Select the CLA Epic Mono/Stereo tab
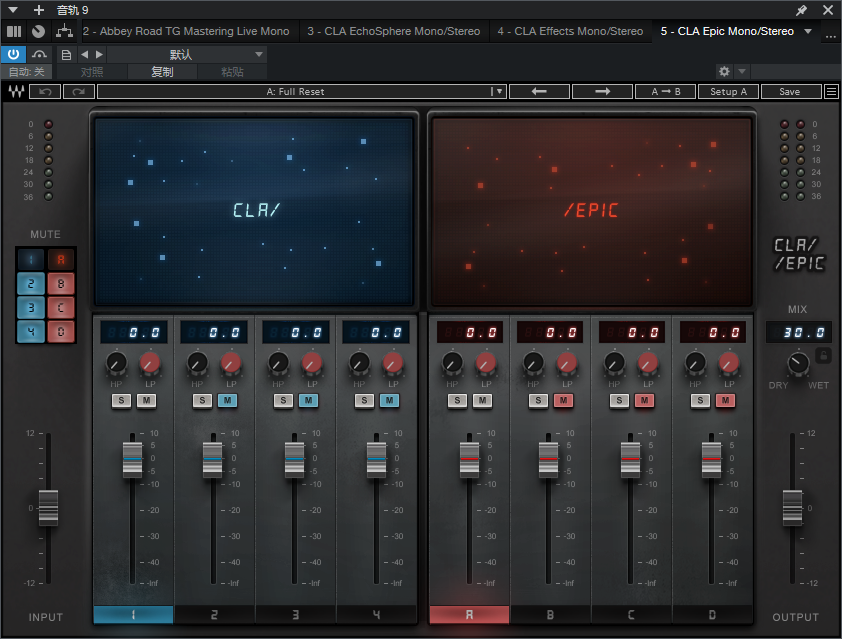 [727, 31]
